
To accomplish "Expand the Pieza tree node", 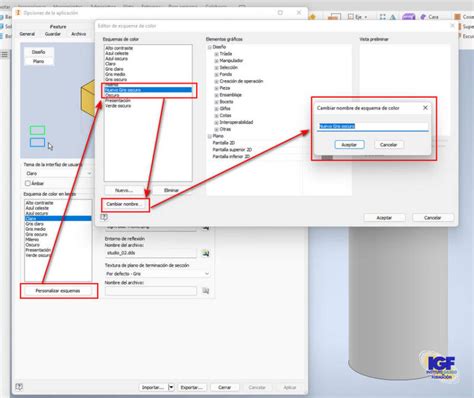I will (x=216, y=88).
